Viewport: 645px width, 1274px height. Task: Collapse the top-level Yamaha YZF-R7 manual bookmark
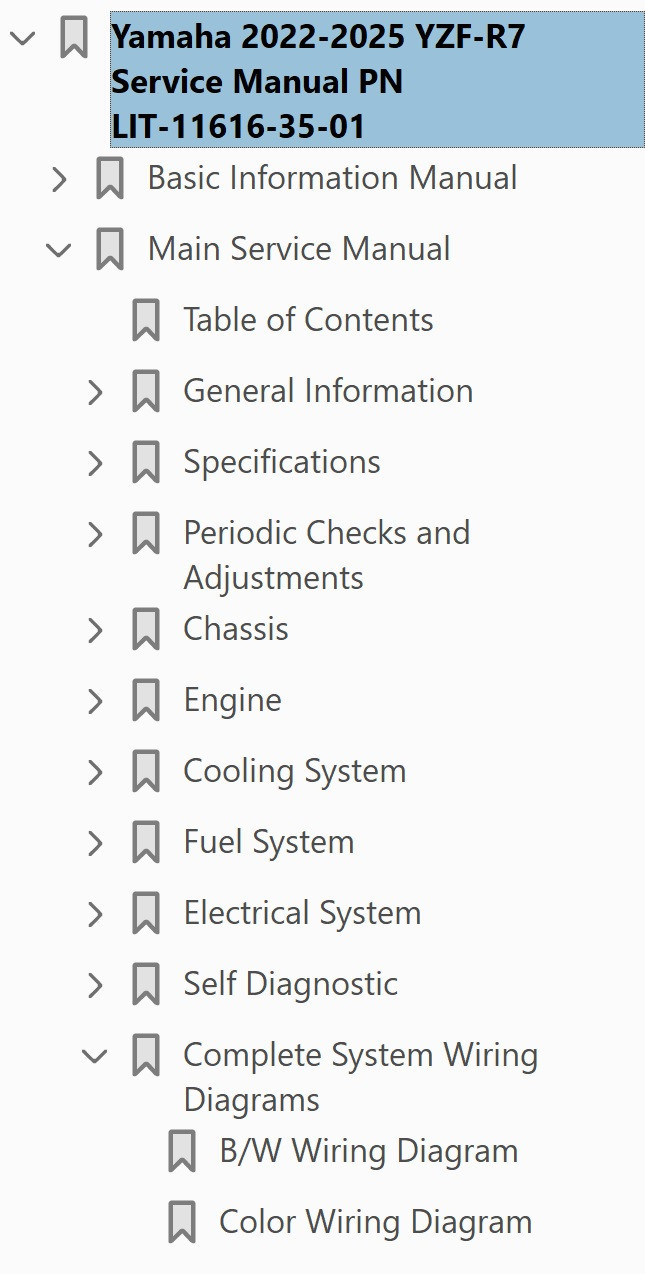(x=20, y=38)
